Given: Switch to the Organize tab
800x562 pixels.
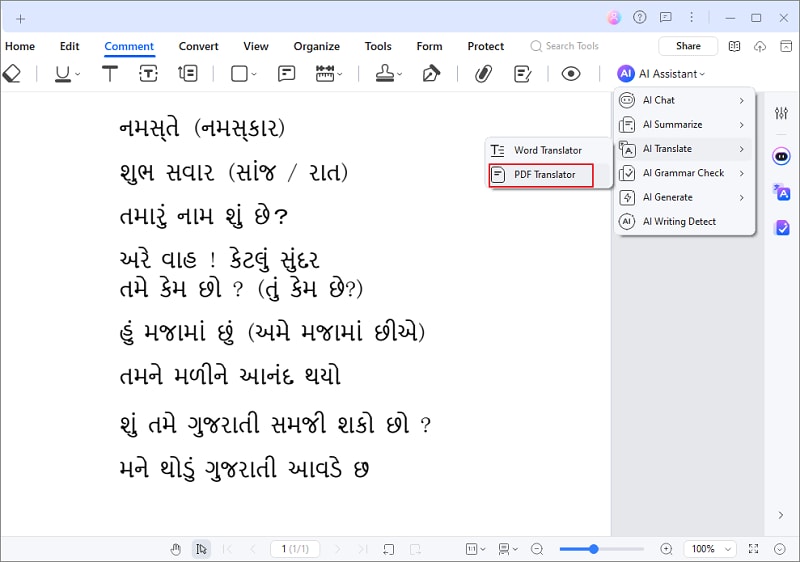Looking at the screenshot, I should click(316, 46).
